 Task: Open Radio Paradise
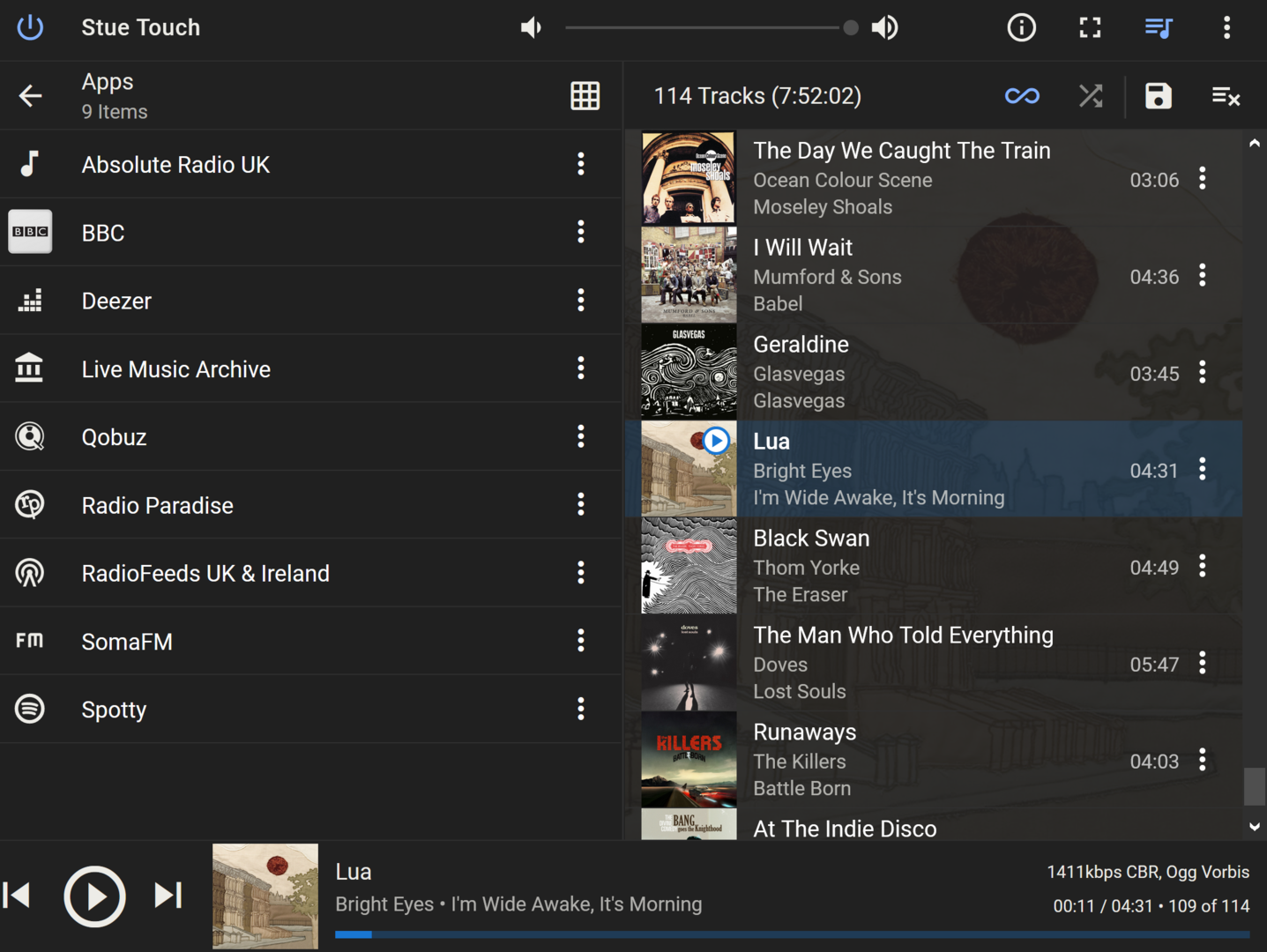pos(311,505)
